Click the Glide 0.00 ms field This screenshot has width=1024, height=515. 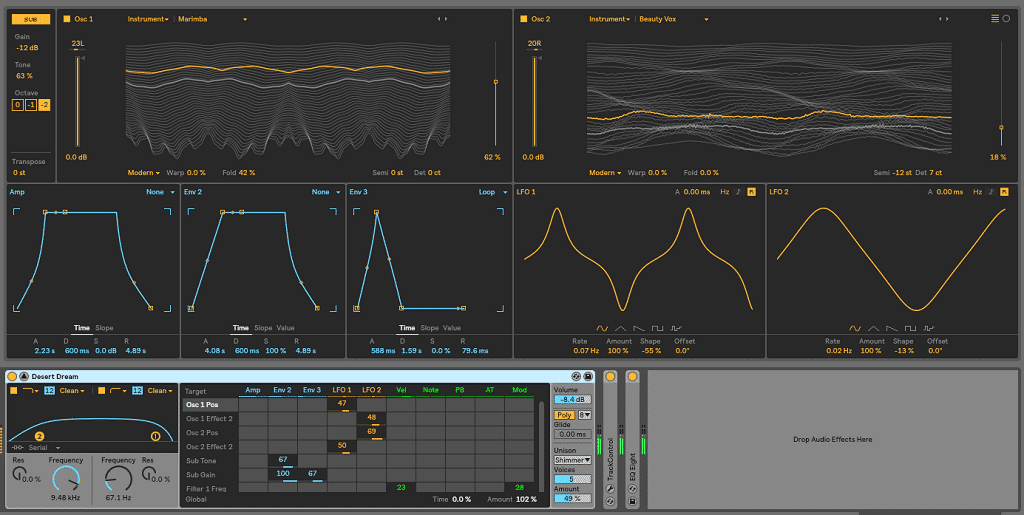point(573,434)
